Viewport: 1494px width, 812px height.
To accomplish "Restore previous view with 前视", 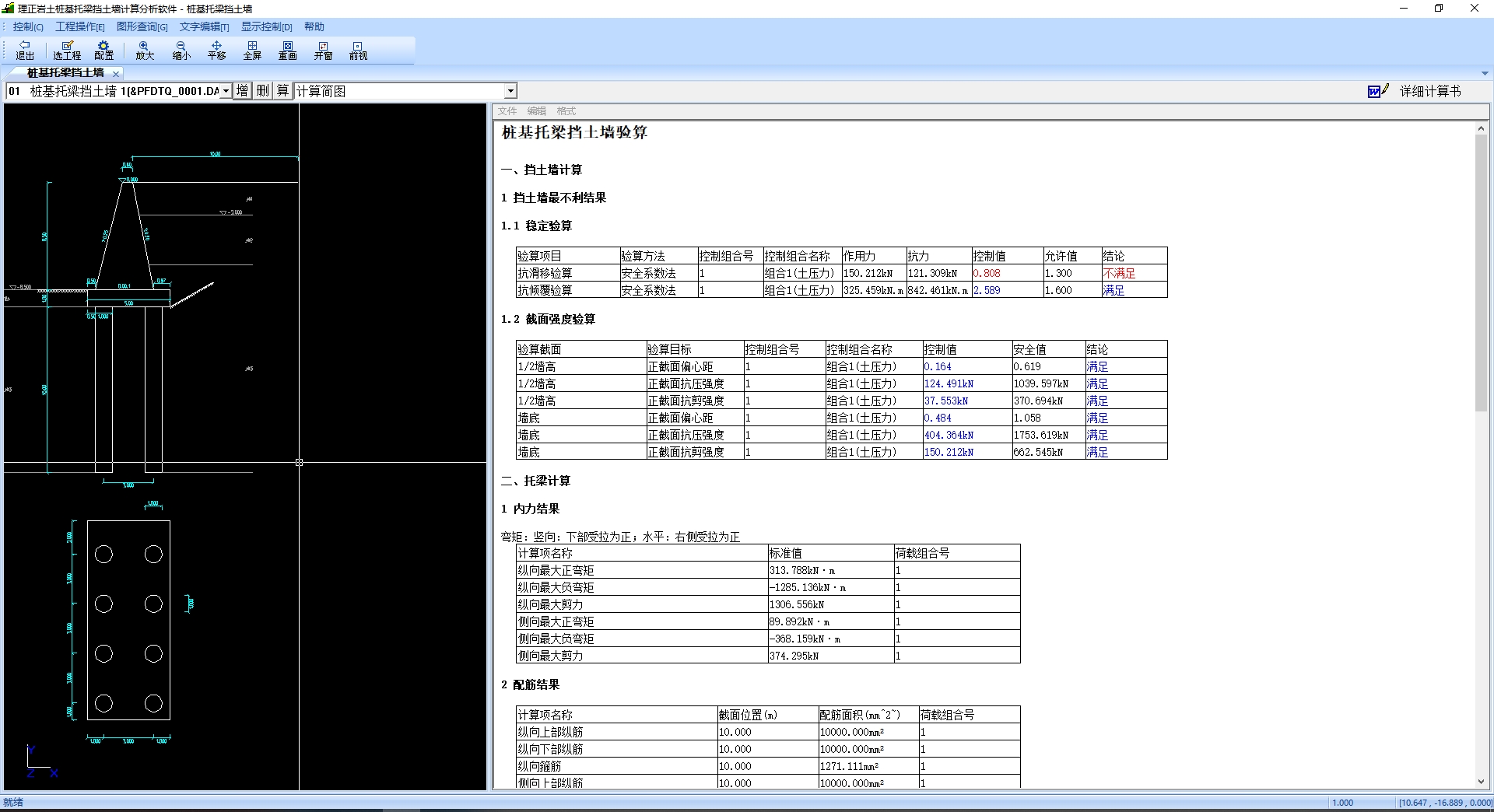I will click(x=358, y=50).
